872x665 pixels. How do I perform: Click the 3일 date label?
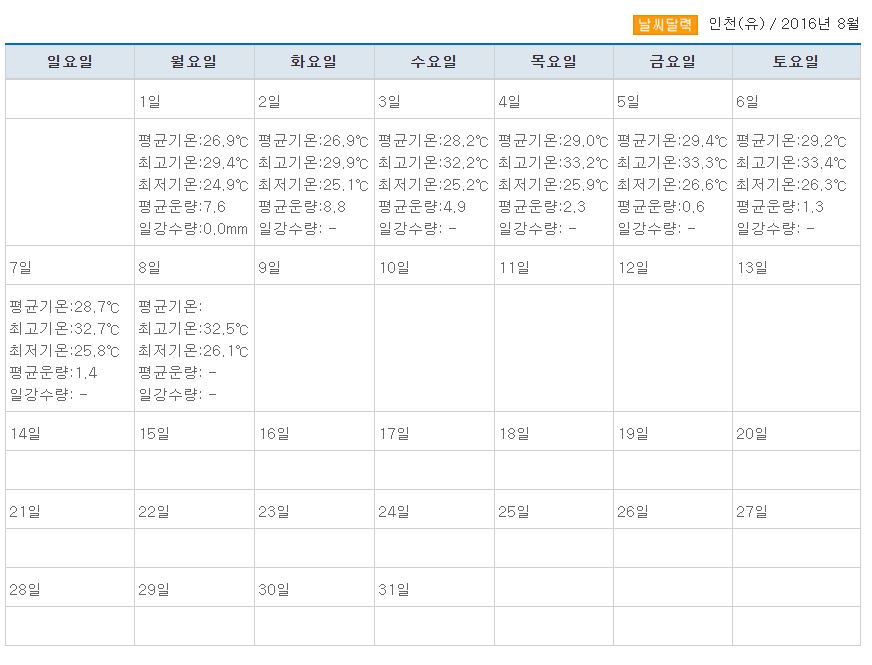point(389,101)
